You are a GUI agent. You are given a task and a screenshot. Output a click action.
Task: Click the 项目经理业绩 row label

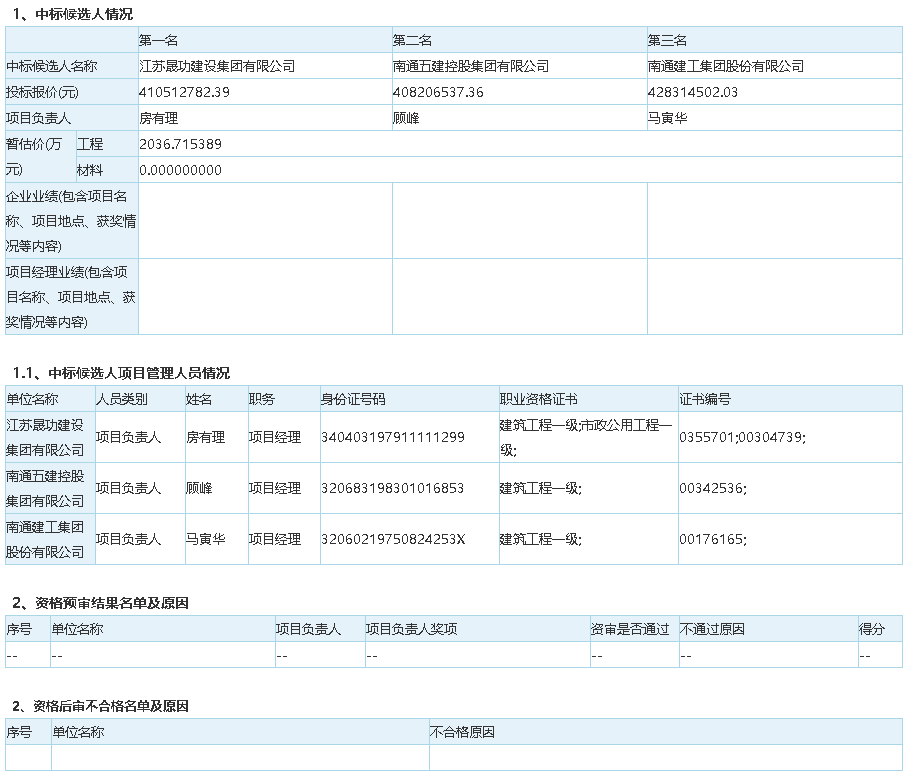click(x=71, y=297)
